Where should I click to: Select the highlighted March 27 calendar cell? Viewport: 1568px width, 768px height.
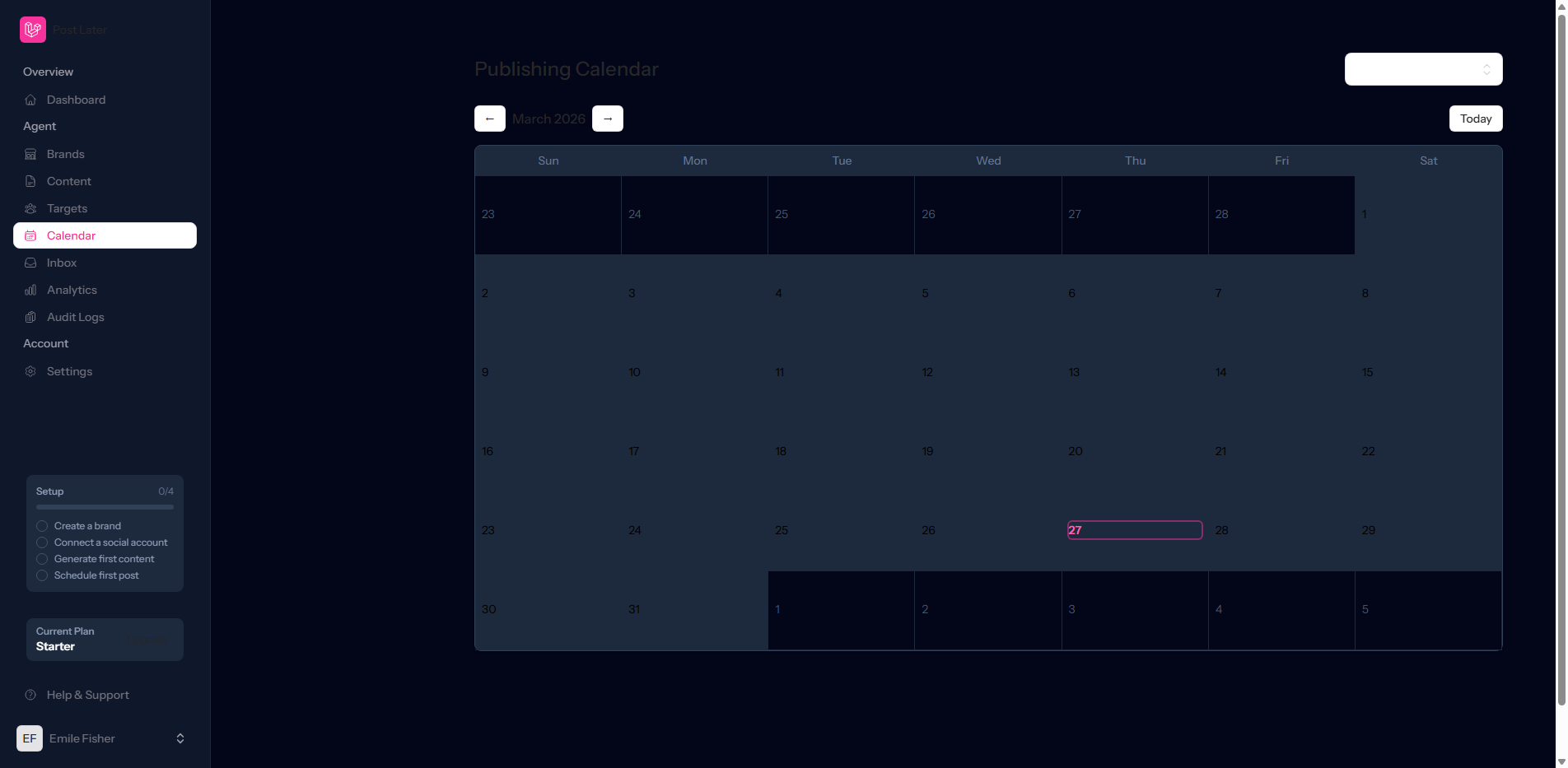(x=1134, y=530)
